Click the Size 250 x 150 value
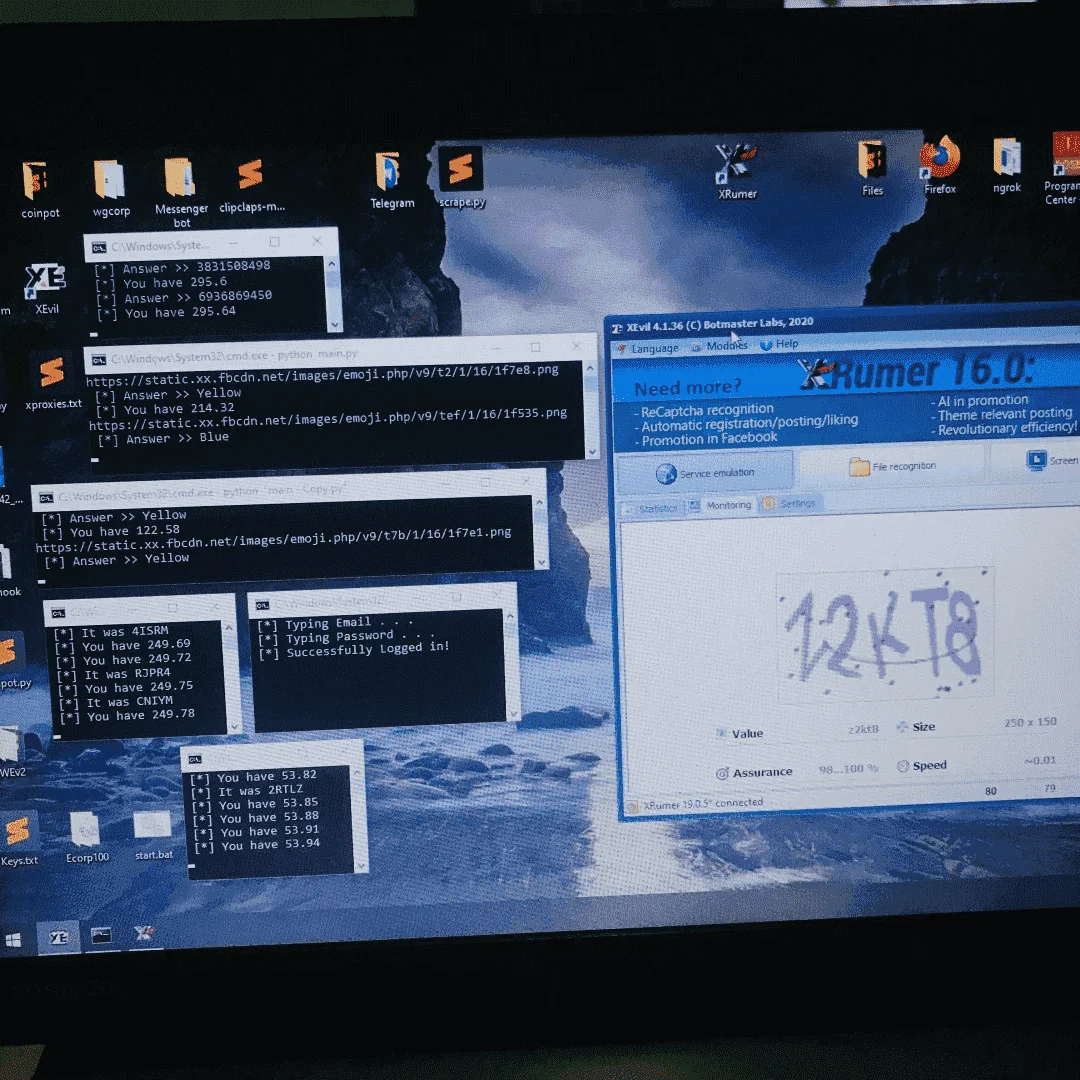Image resolution: width=1080 pixels, height=1080 pixels. pos(1030,722)
